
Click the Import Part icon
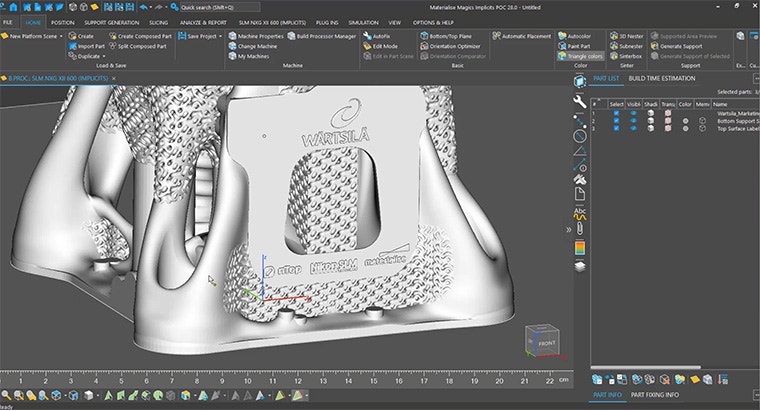[73, 46]
